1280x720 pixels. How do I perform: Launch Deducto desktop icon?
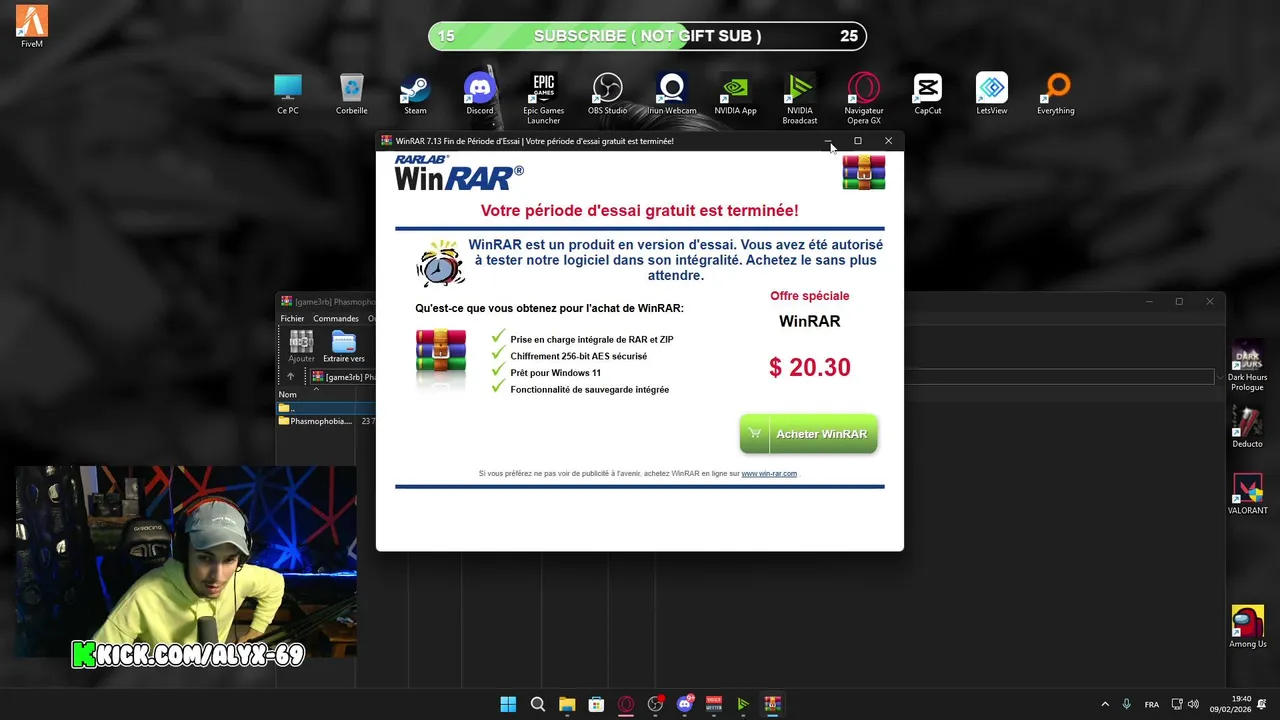(1247, 427)
